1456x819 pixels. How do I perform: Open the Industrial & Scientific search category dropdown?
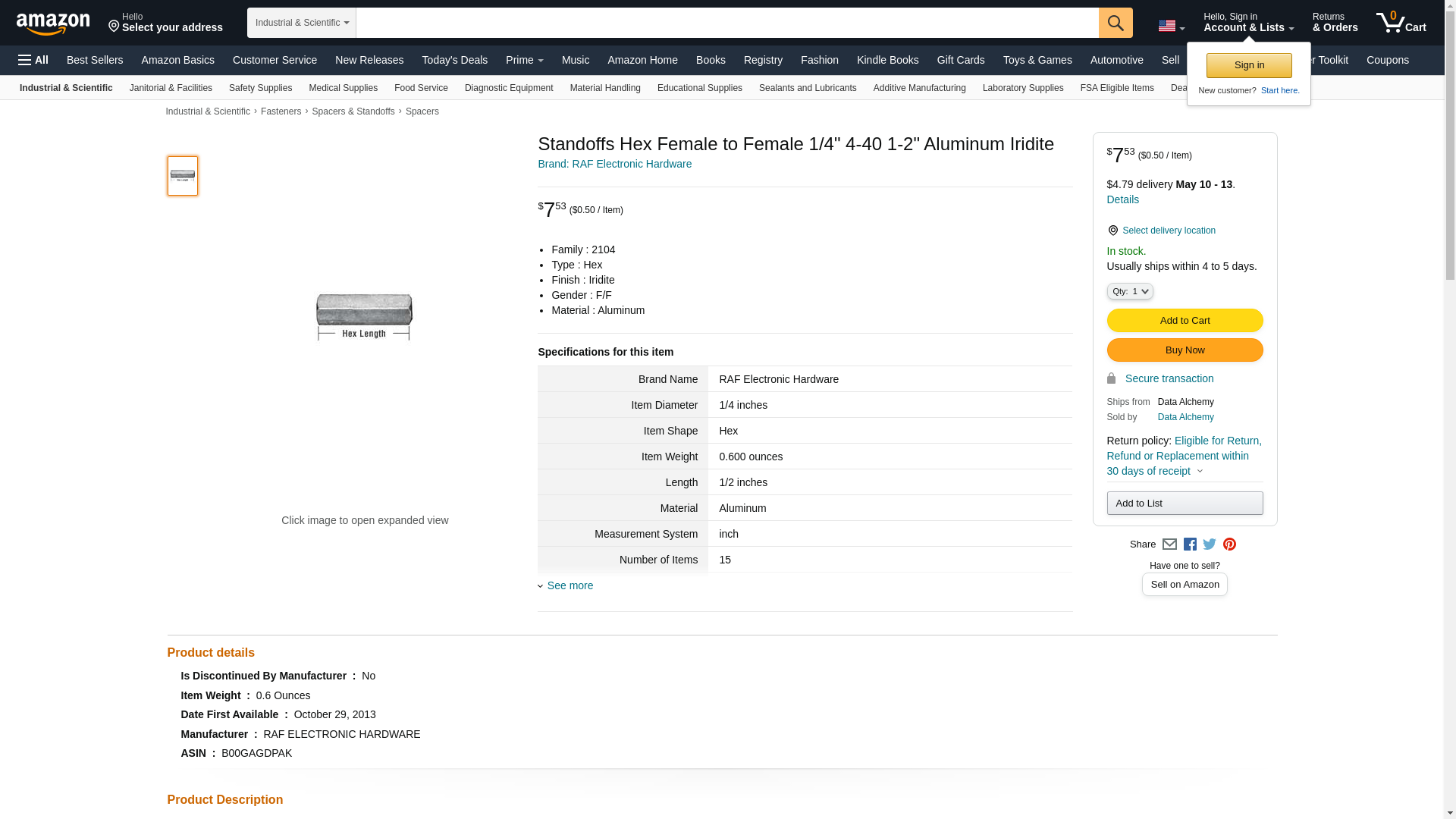click(x=301, y=23)
